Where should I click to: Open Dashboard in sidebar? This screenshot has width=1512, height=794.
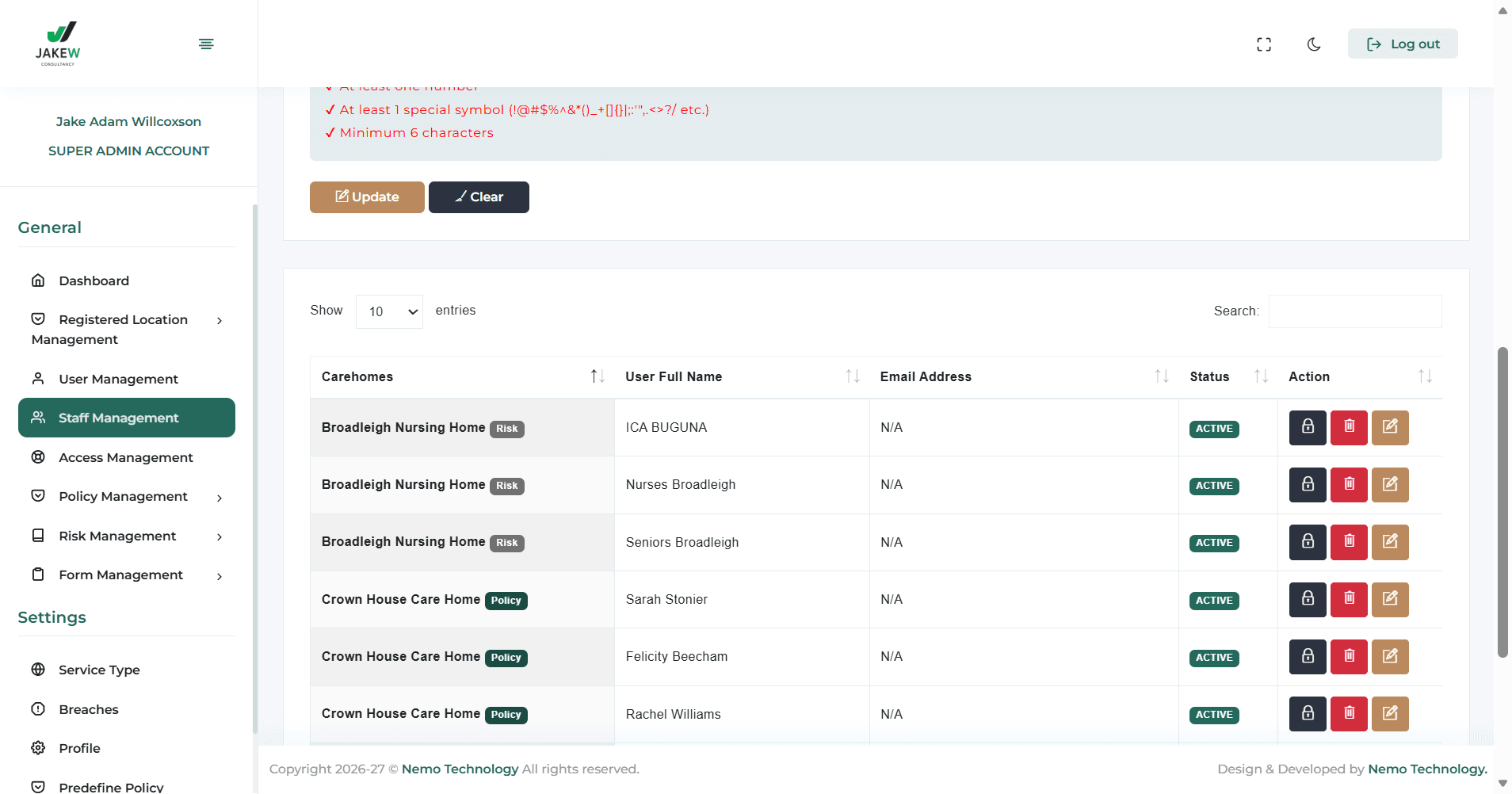[127, 281]
